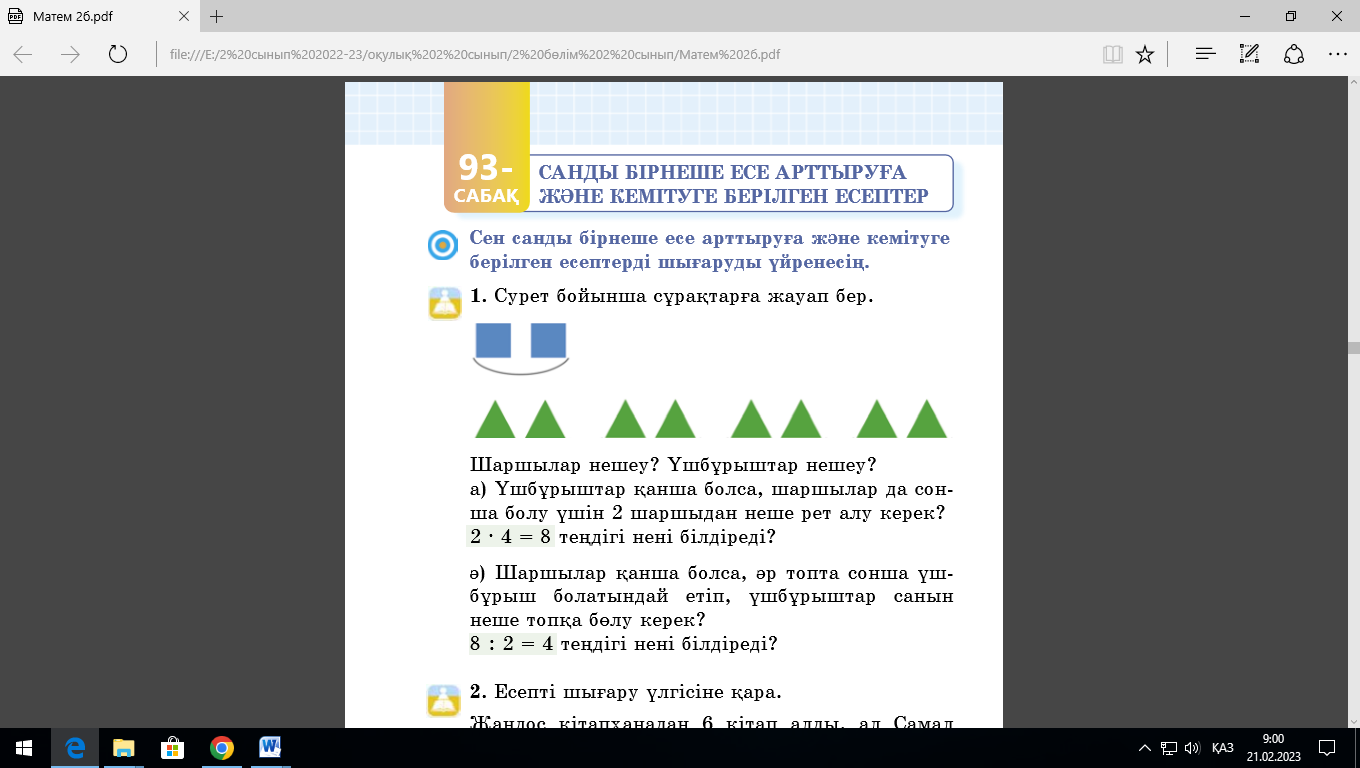Open the Hub favorites and history panel

[x=1206, y=54]
